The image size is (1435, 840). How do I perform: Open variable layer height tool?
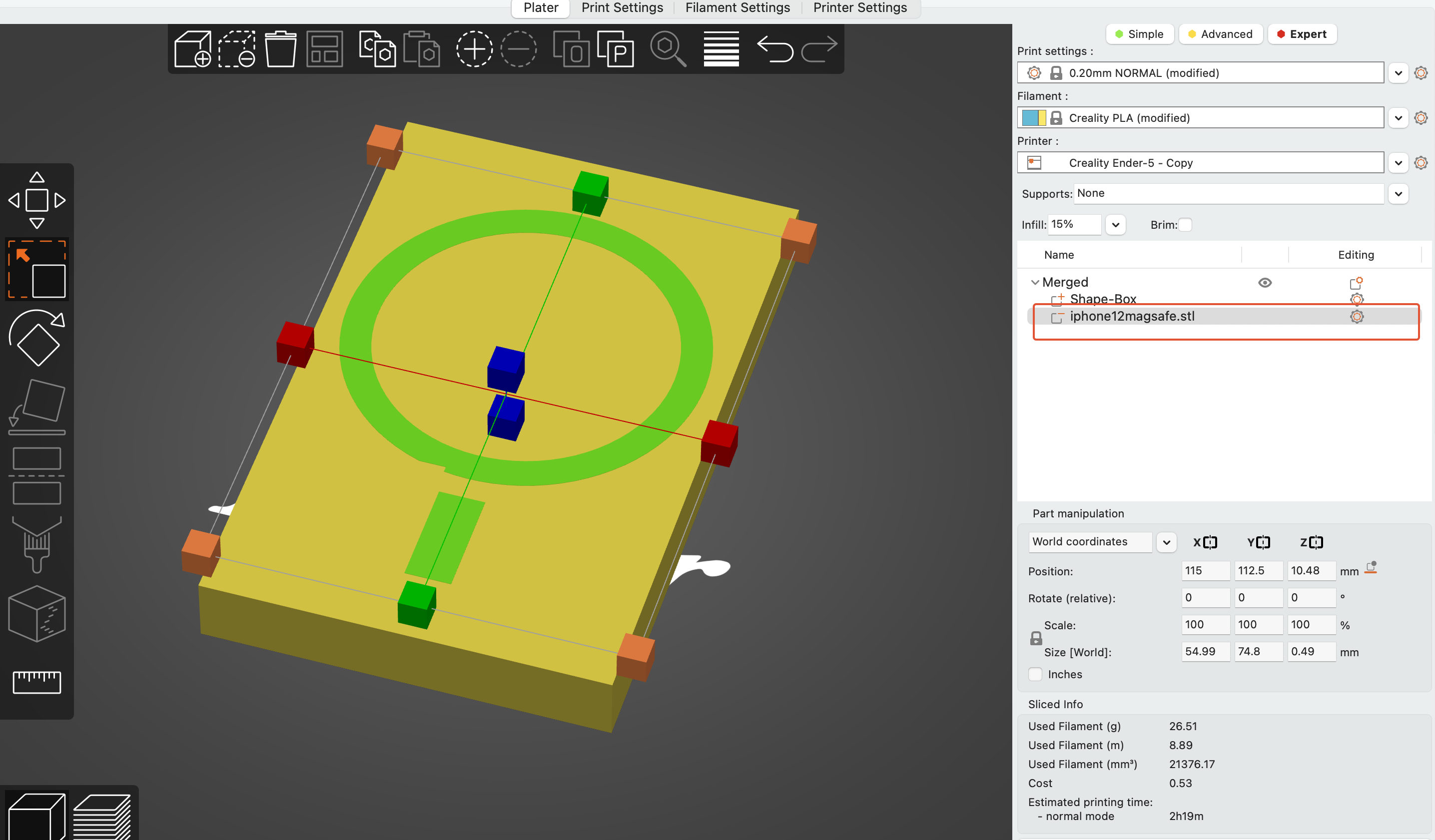721,49
